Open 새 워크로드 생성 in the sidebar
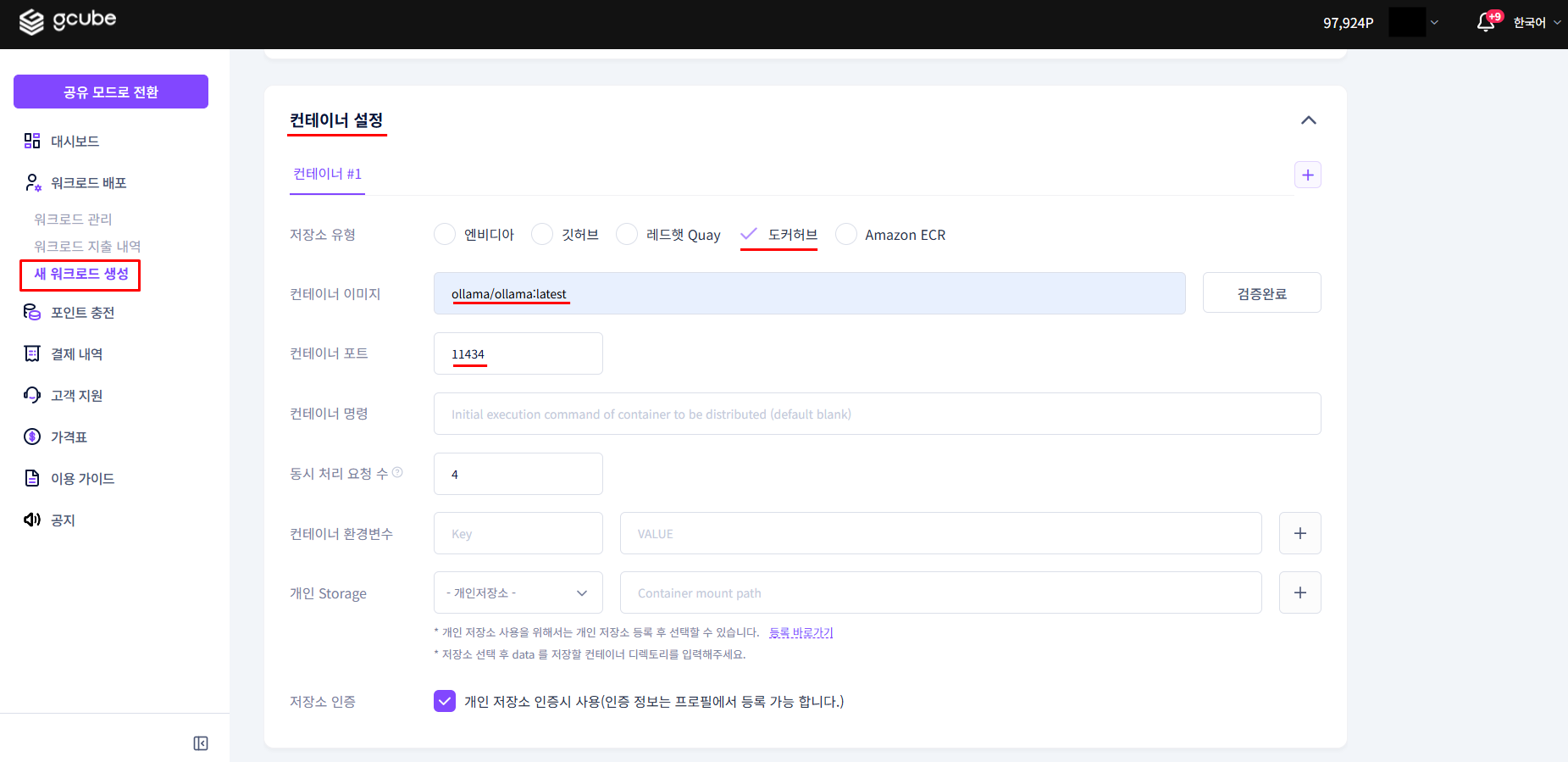The image size is (1568, 762). 81,274
